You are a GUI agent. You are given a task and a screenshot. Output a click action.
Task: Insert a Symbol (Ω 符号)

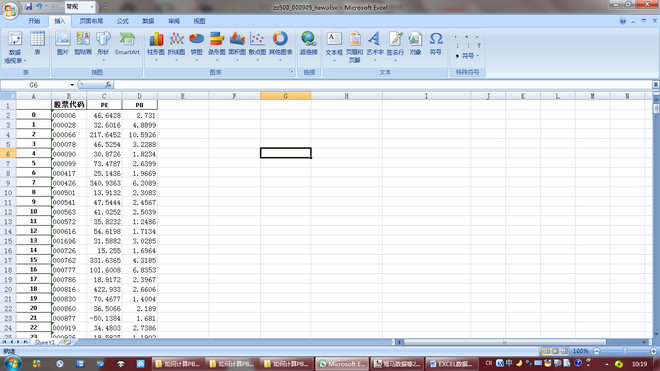click(436, 43)
